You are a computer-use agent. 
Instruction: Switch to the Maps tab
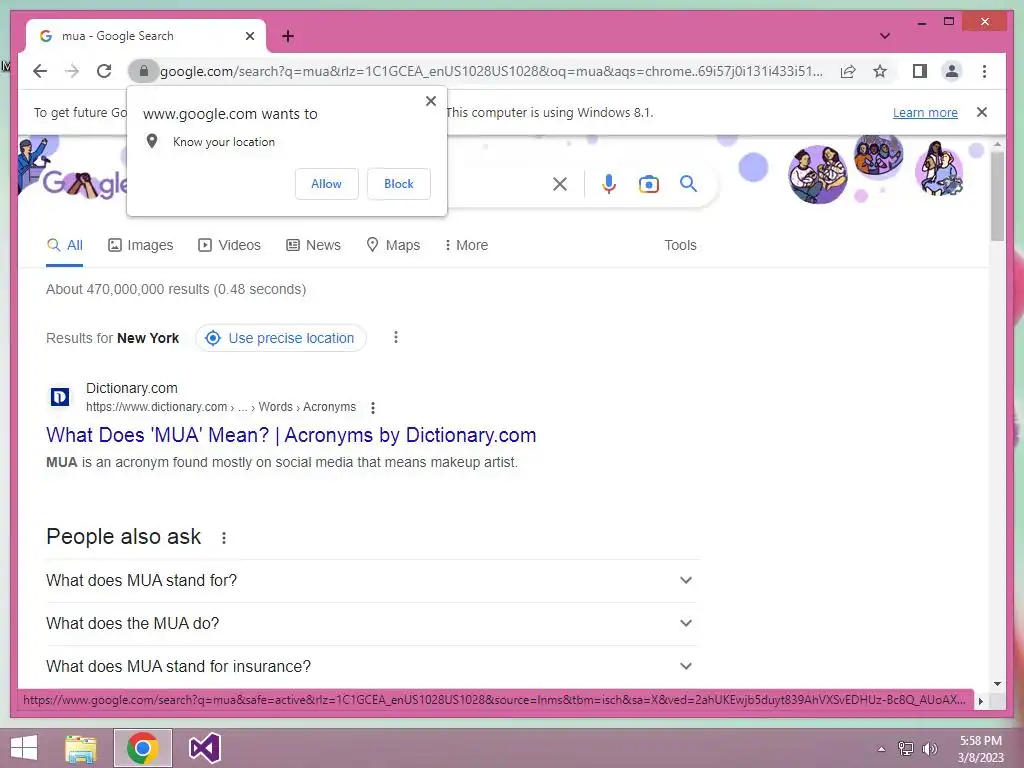[x=393, y=246]
